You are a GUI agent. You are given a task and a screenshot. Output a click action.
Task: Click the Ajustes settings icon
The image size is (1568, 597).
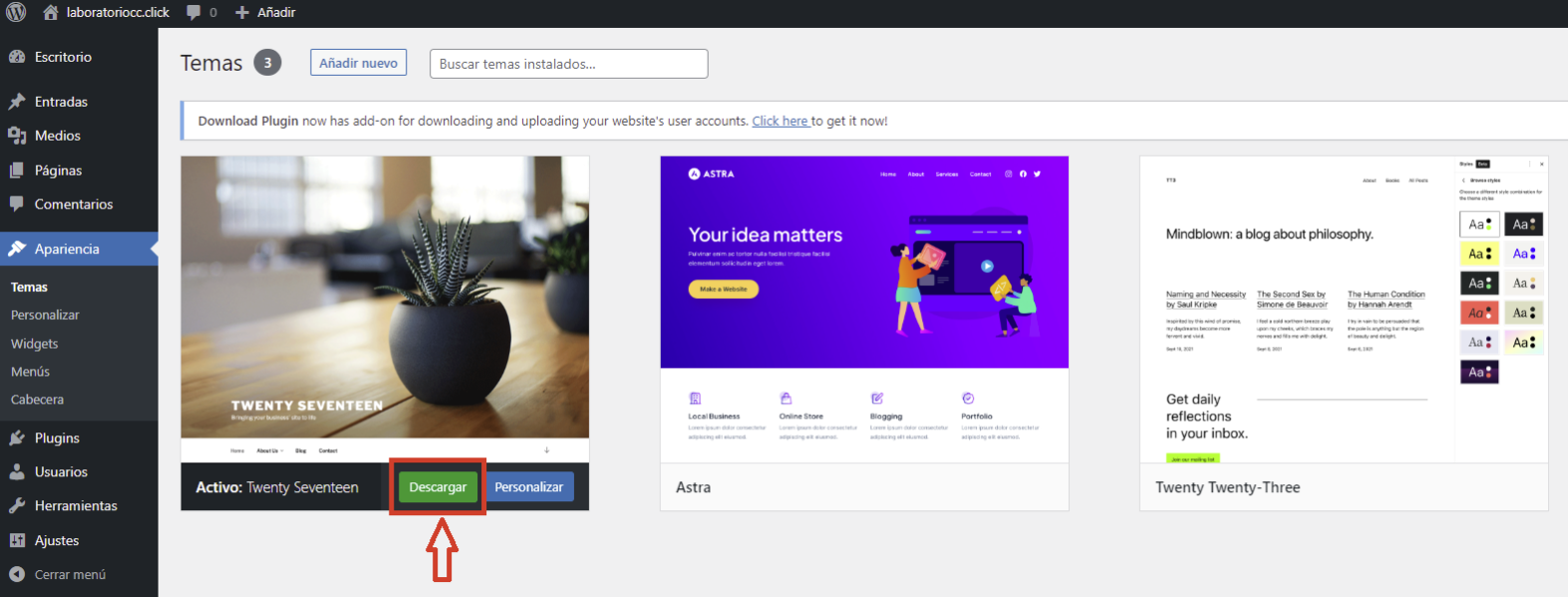tap(17, 540)
